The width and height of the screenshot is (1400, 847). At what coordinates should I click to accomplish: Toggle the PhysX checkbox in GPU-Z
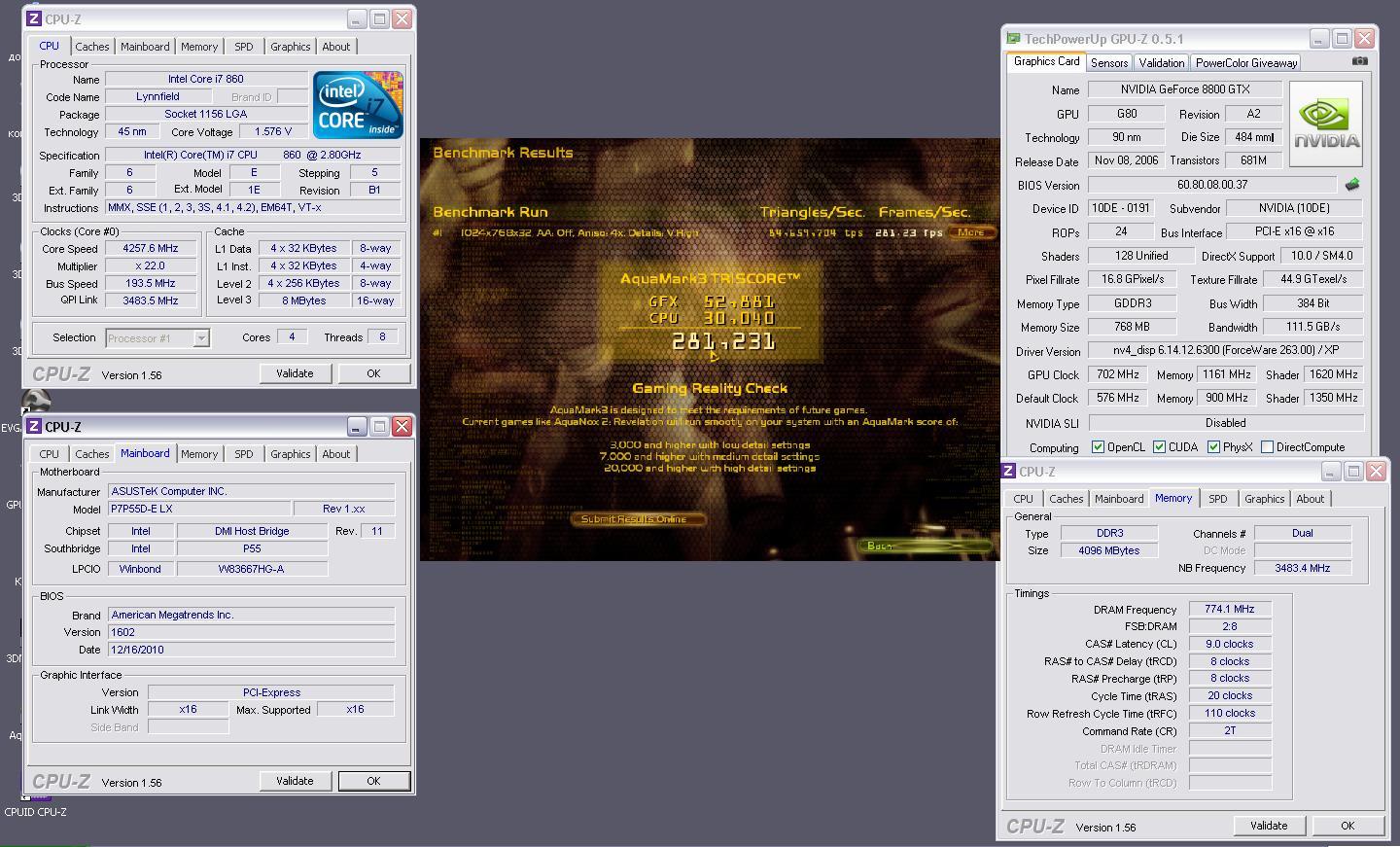pyautogui.click(x=1213, y=447)
